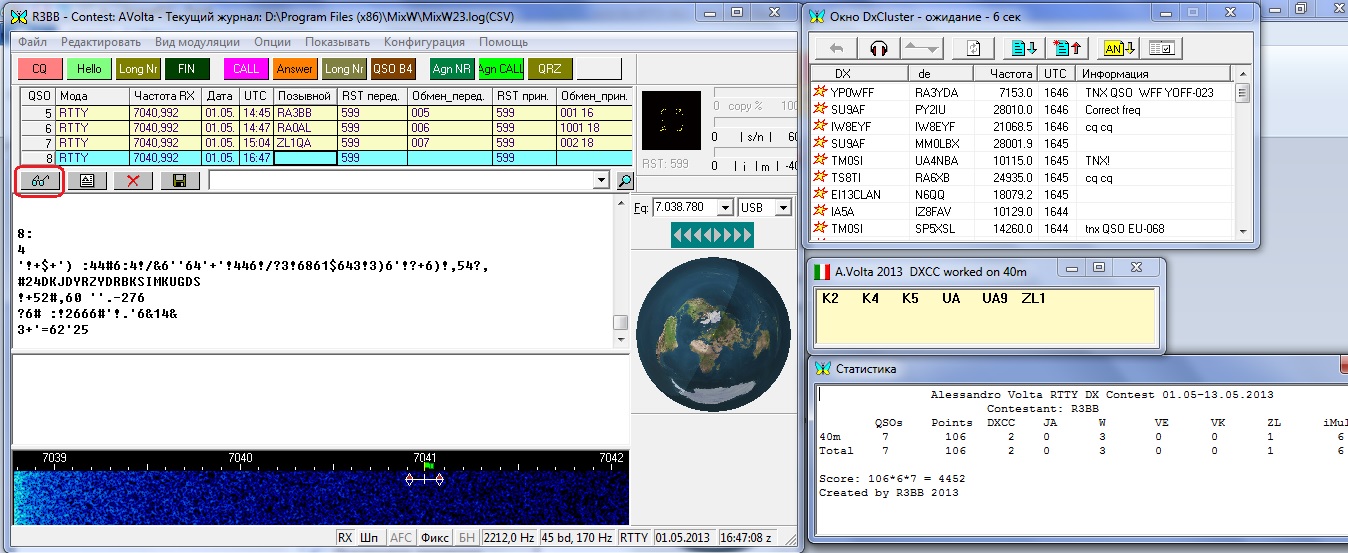Click the spot list blue down-arrow icon

pos(1023,48)
